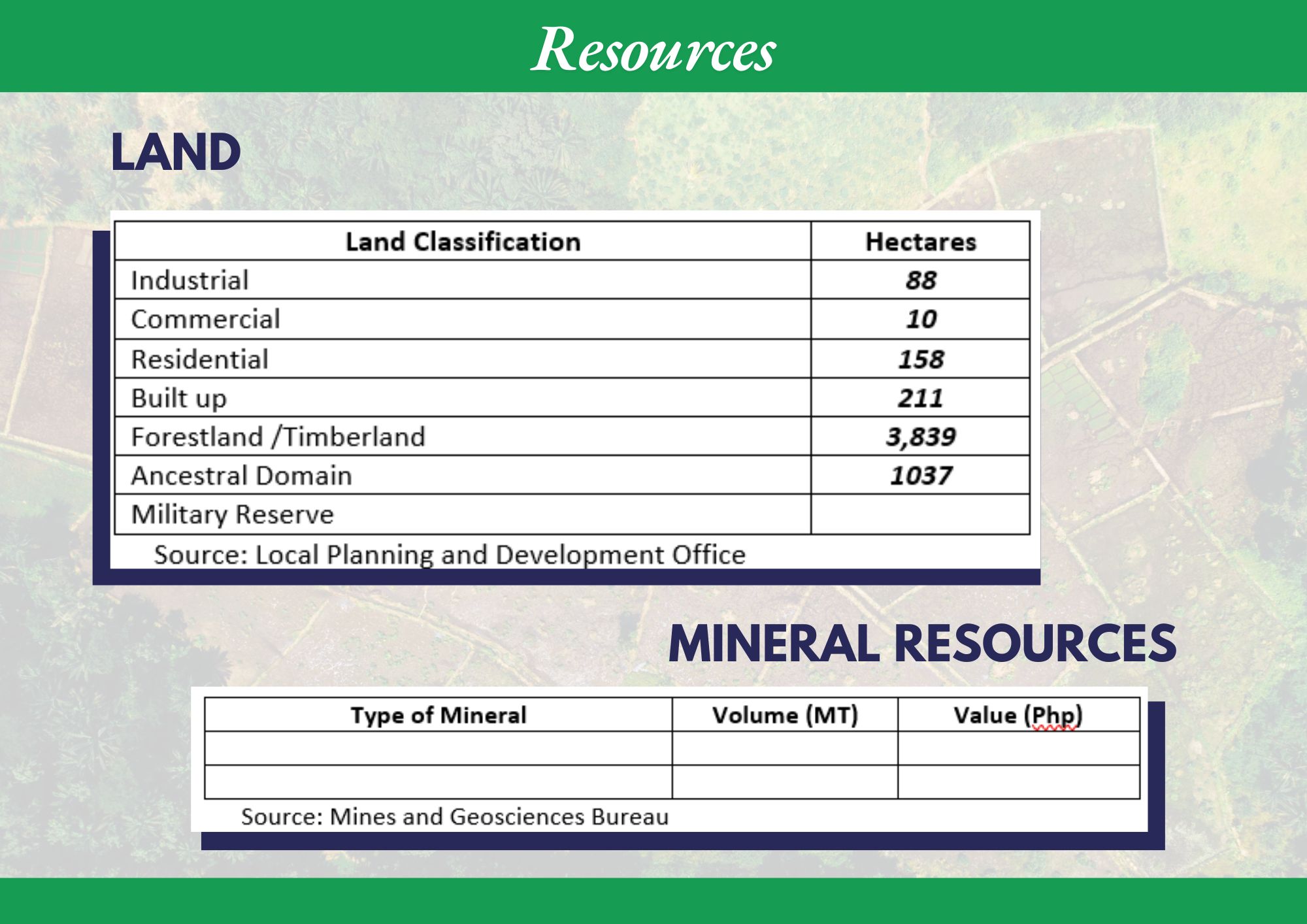Click the 'Volume (MT)' column header
Image resolution: width=1307 pixels, height=924 pixels.
(x=785, y=715)
